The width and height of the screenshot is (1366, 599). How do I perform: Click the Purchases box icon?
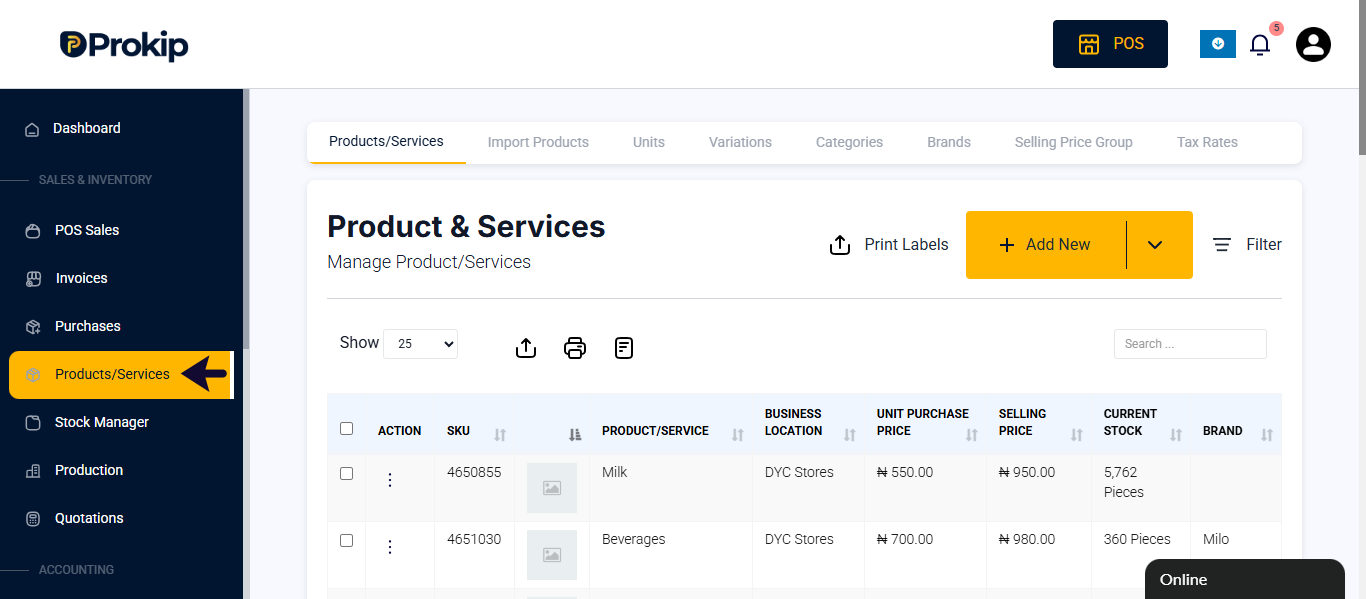(33, 327)
